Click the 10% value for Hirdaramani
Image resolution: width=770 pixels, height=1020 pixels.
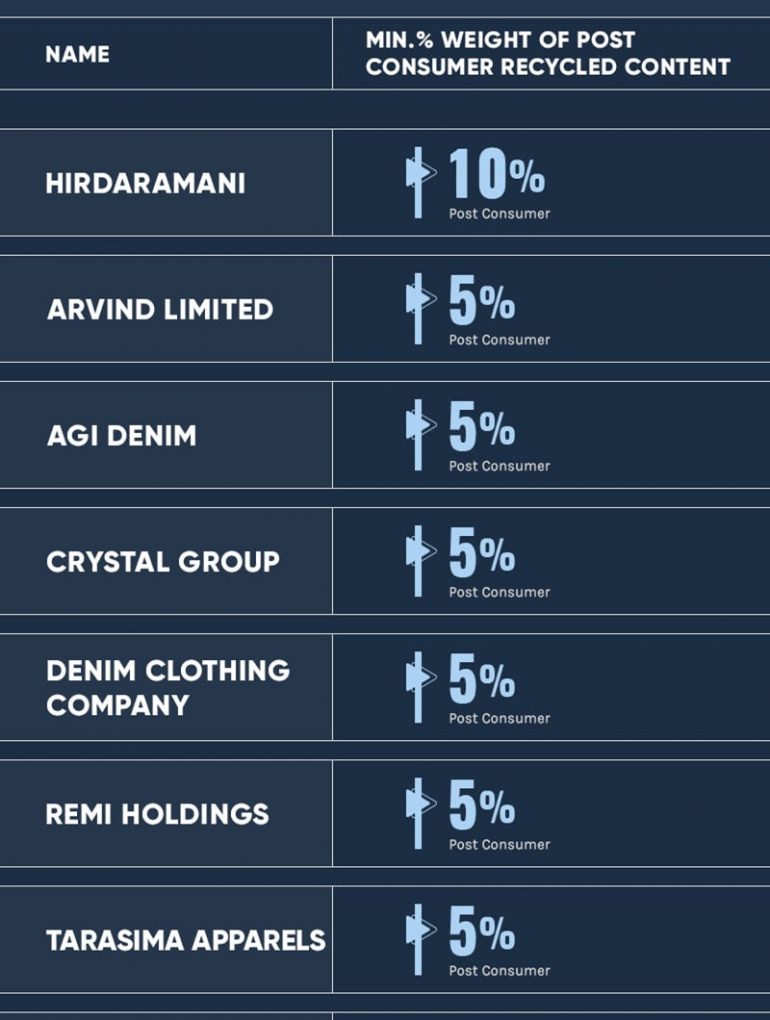497,172
